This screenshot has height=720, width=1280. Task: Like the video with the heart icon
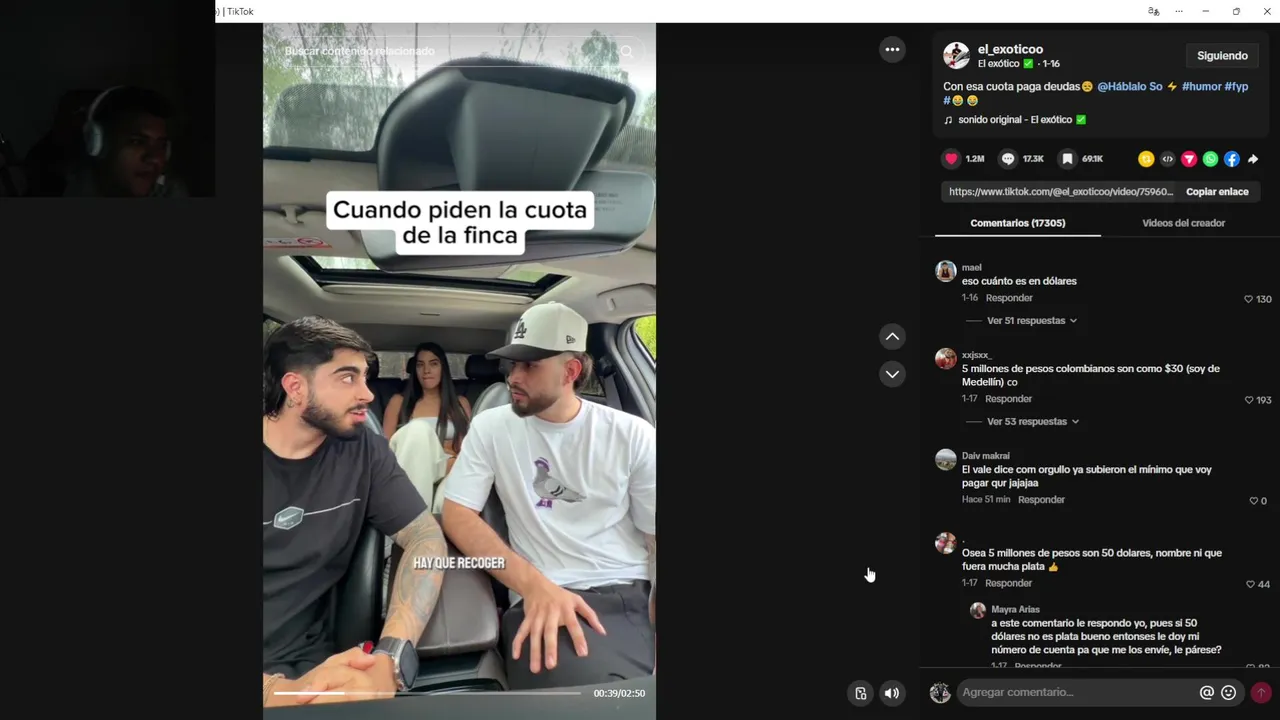[951, 159]
